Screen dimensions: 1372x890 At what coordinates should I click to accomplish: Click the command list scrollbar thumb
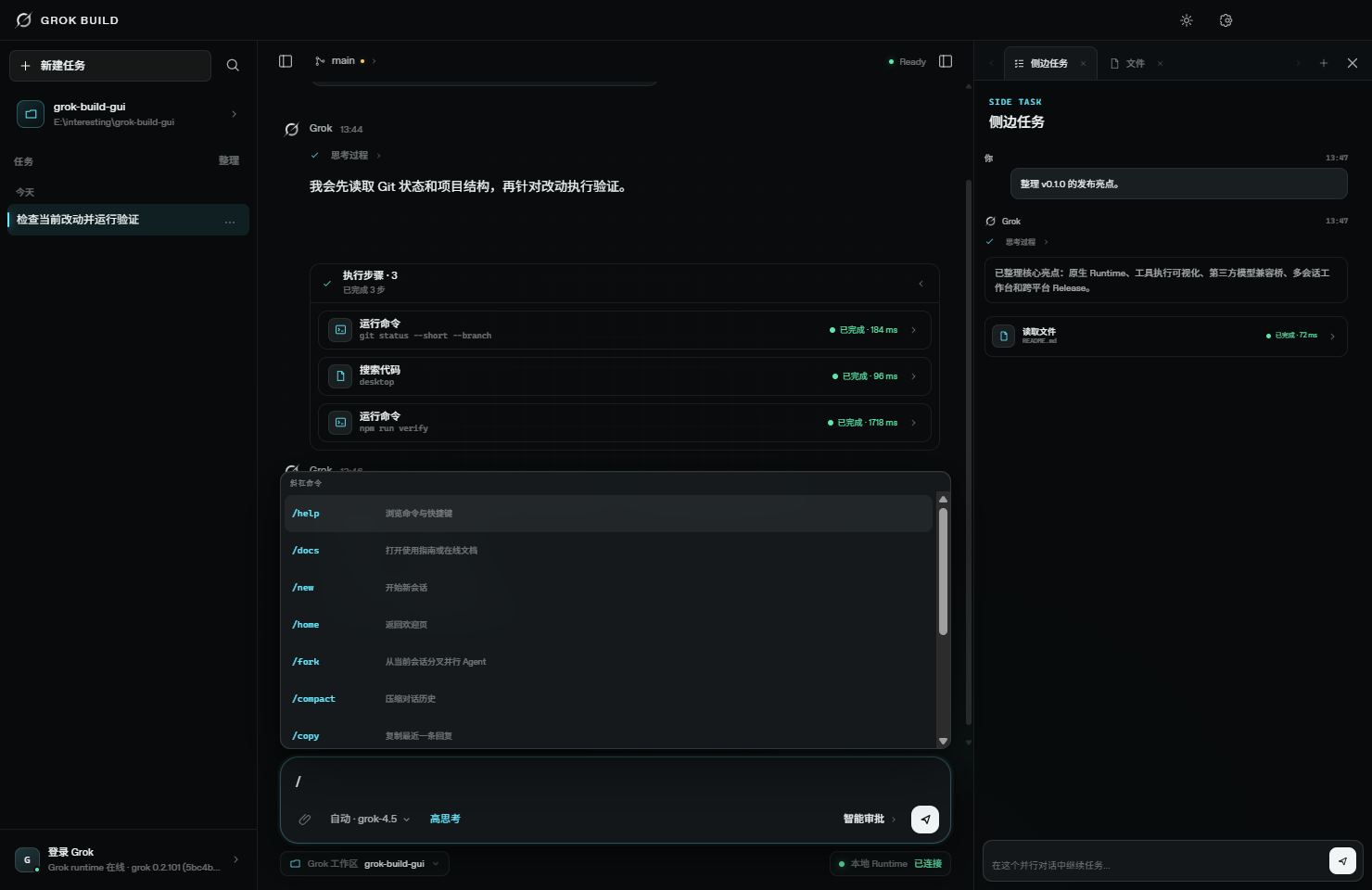943,571
